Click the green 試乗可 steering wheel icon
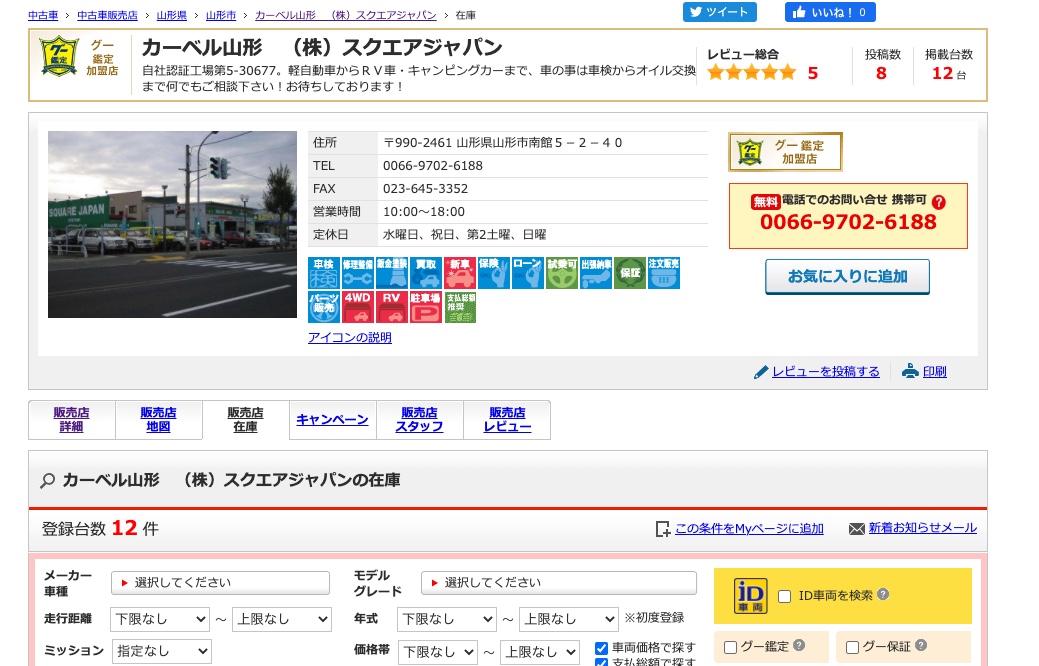Image resolution: width=1039 pixels, height=666 pixels. coord(562,273)
